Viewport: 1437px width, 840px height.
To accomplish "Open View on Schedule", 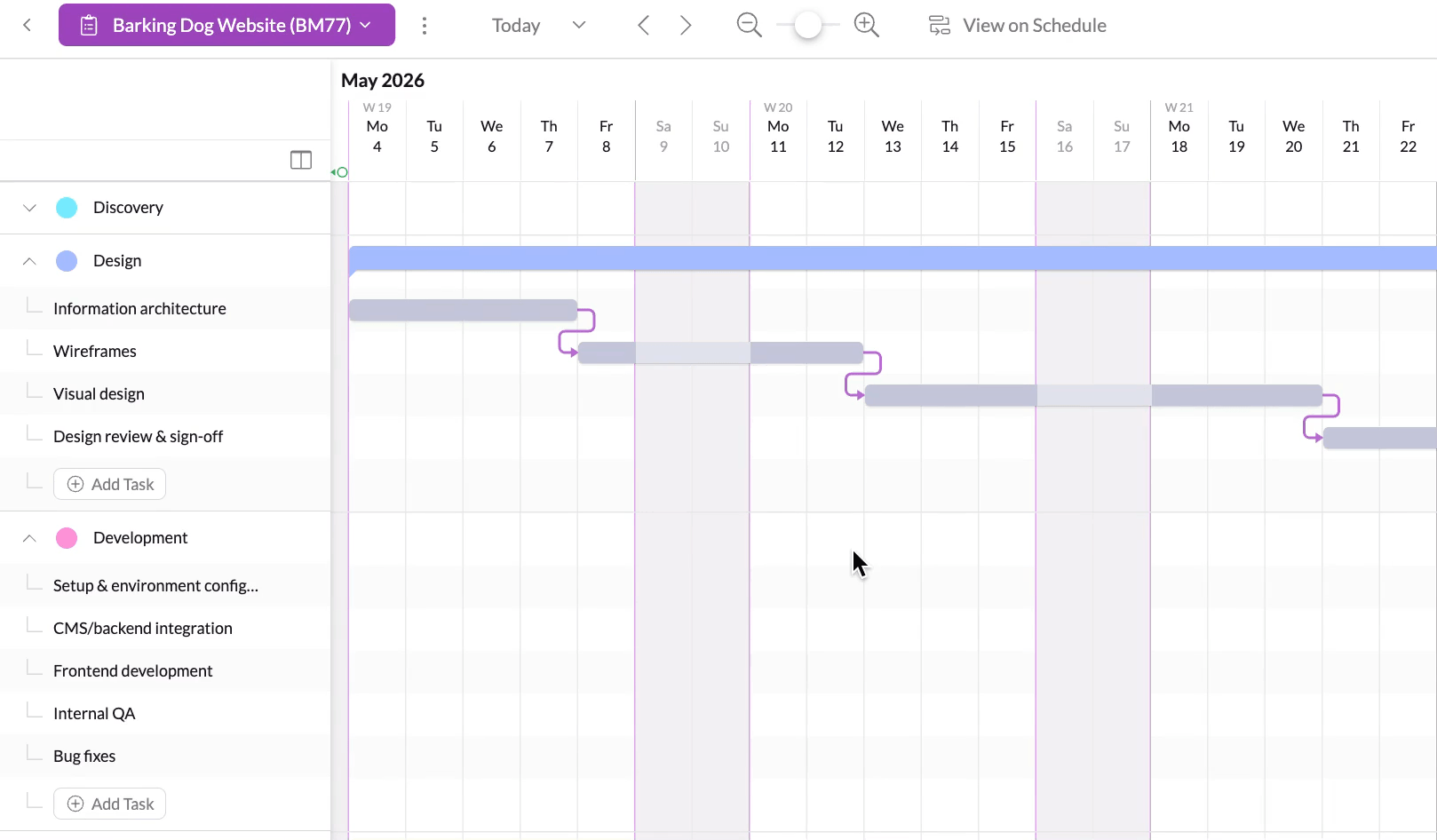I will point(1018,26).
